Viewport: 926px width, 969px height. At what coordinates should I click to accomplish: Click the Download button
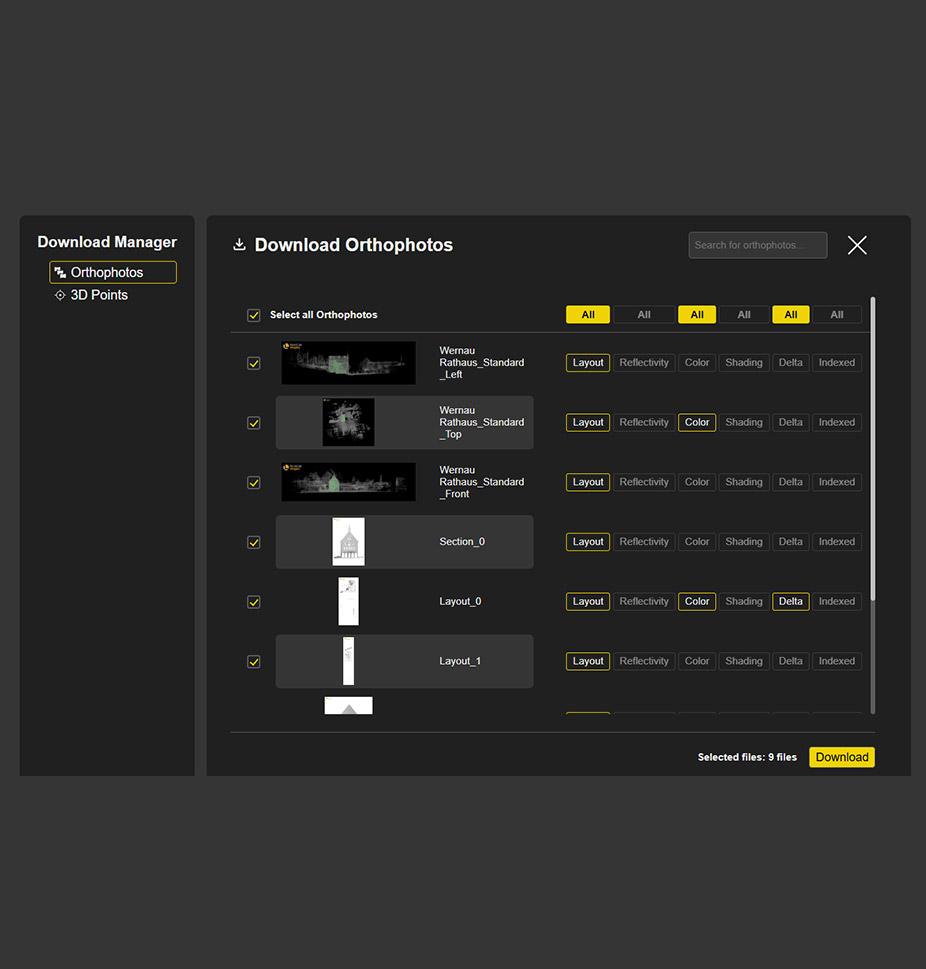pyautogui.click(x=841, y=757)
